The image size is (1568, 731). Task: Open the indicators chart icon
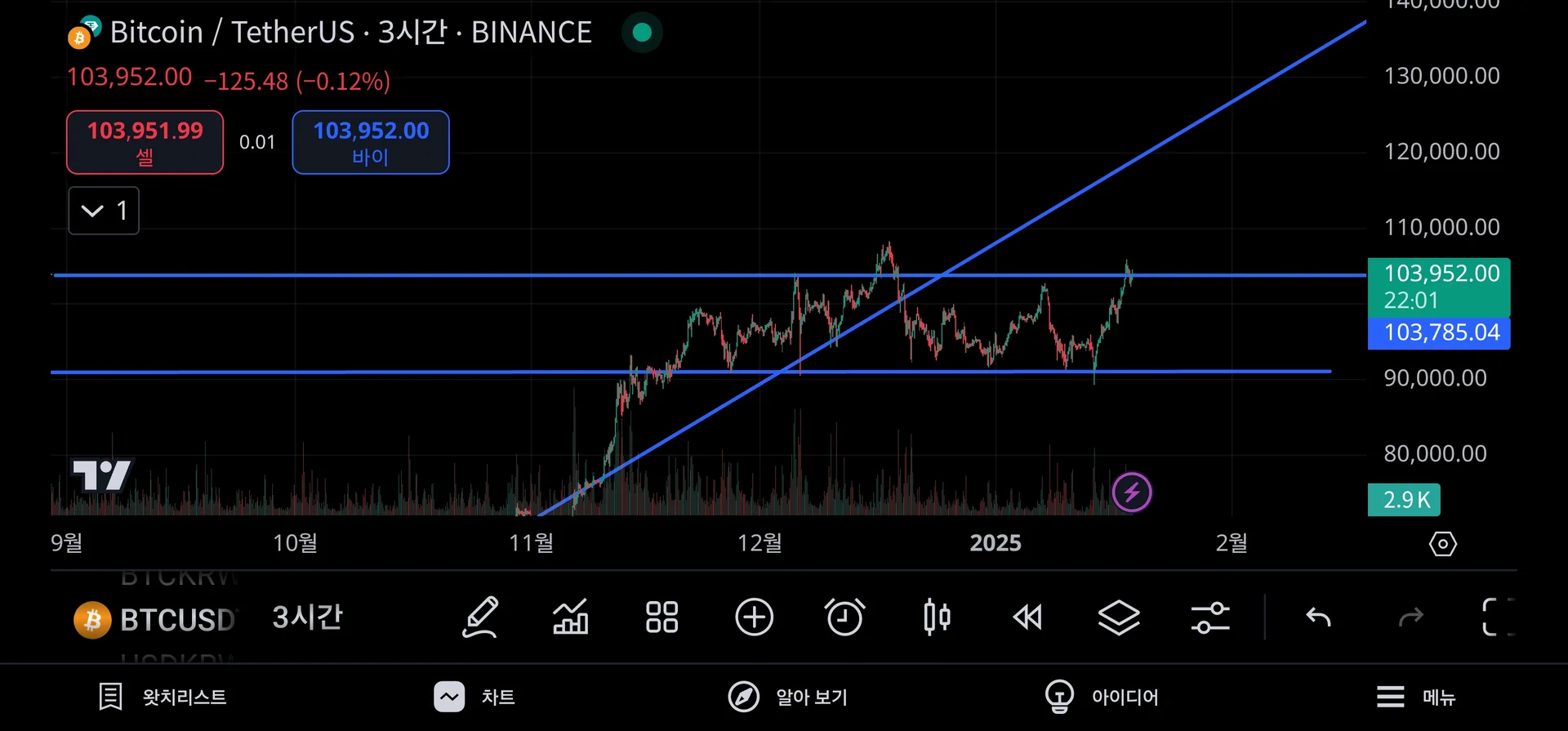571,617
